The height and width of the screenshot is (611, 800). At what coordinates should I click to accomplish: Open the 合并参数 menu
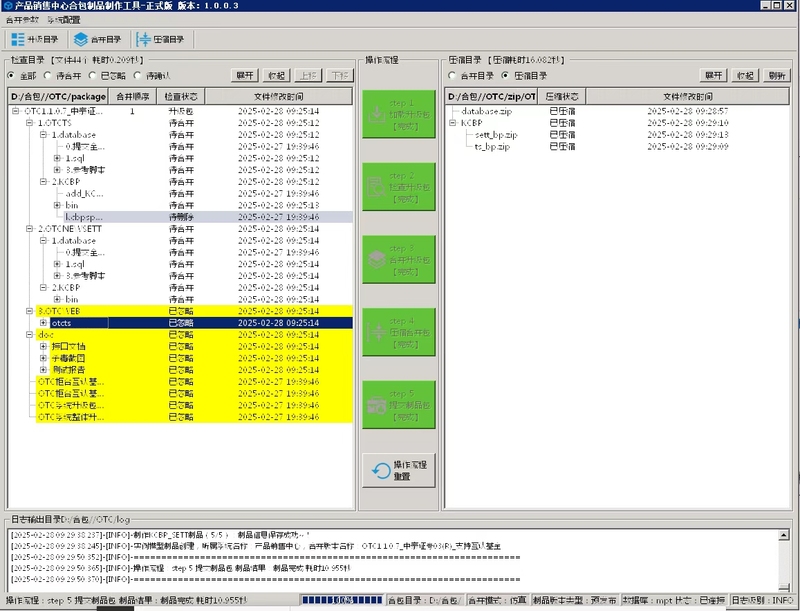tap(21, 19)
